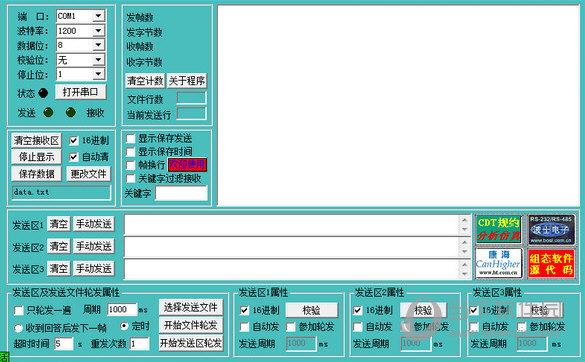Screen dimensions: 585x362
Task: Click 清空 for 发送区1
Action: point(59,224)
